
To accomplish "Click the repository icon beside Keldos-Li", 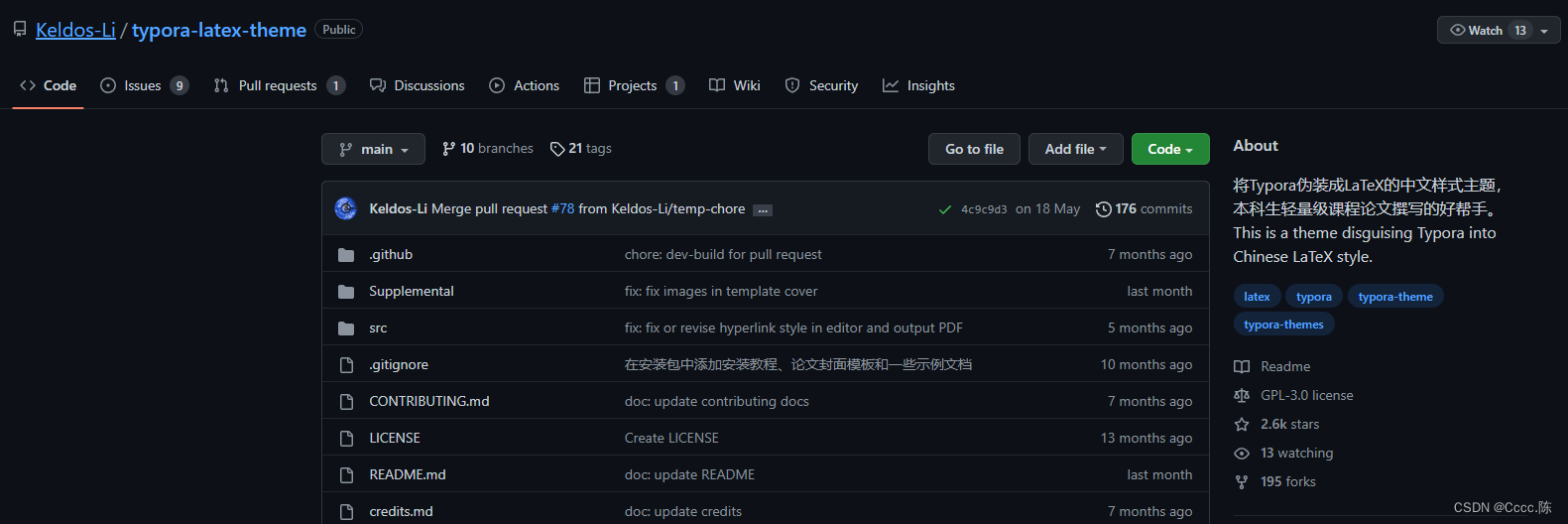I will tap(20, 30).
